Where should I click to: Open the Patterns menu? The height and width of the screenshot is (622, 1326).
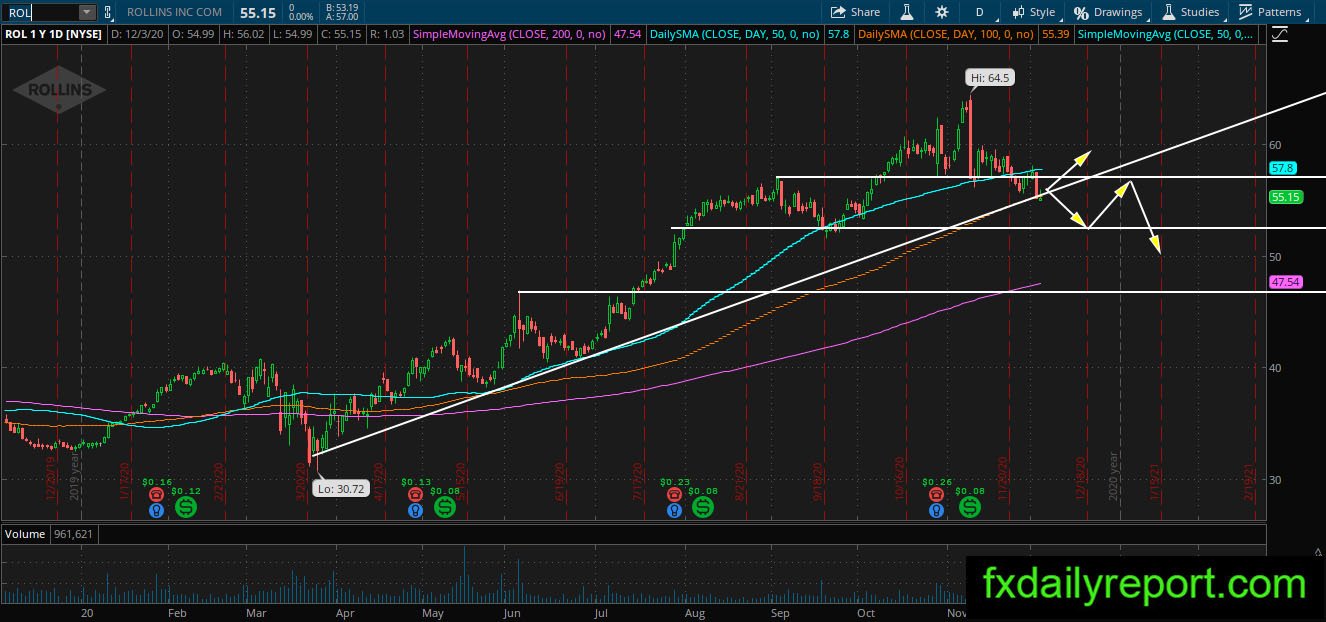pos(1270,12)
